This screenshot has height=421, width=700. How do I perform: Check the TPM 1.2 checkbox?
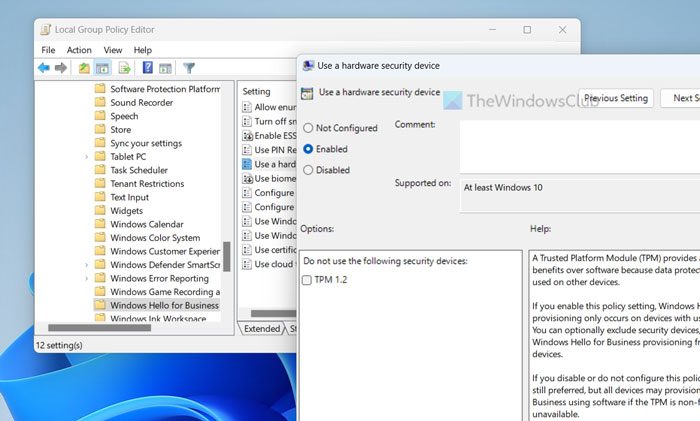point(307,280)
